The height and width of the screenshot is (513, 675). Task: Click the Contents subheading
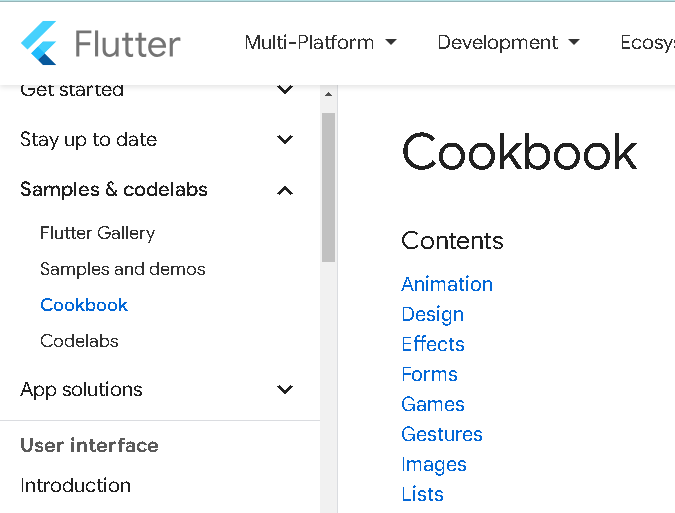coord(452,240)
